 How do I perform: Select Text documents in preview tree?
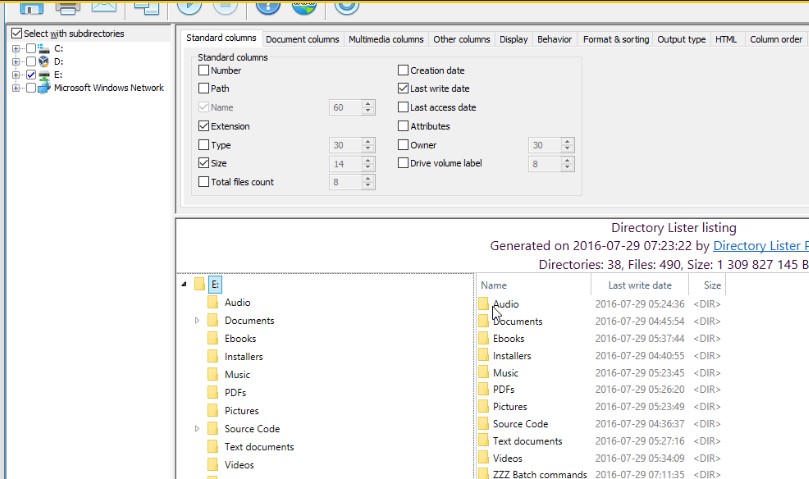point(259,447)
